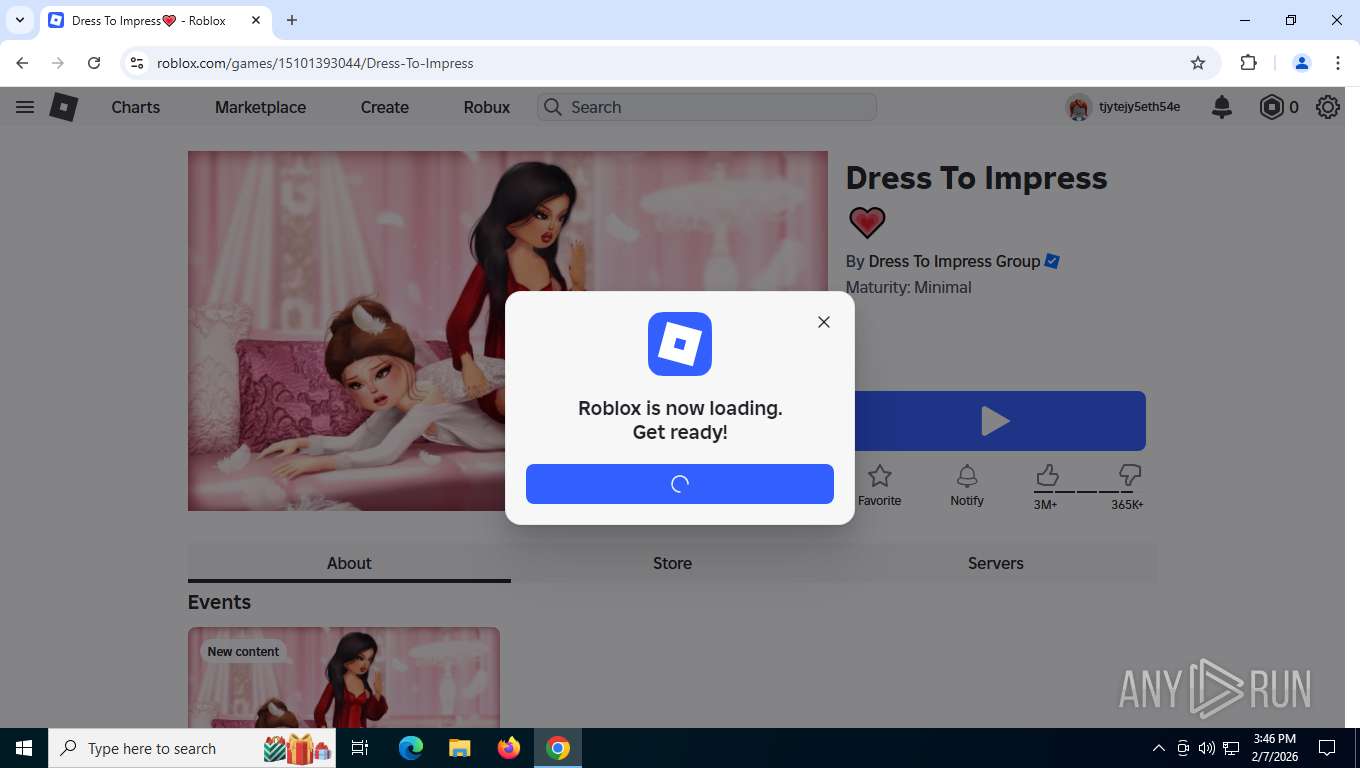Click the browser forward arrow
Screen dimensions: 1360x768
58,63
